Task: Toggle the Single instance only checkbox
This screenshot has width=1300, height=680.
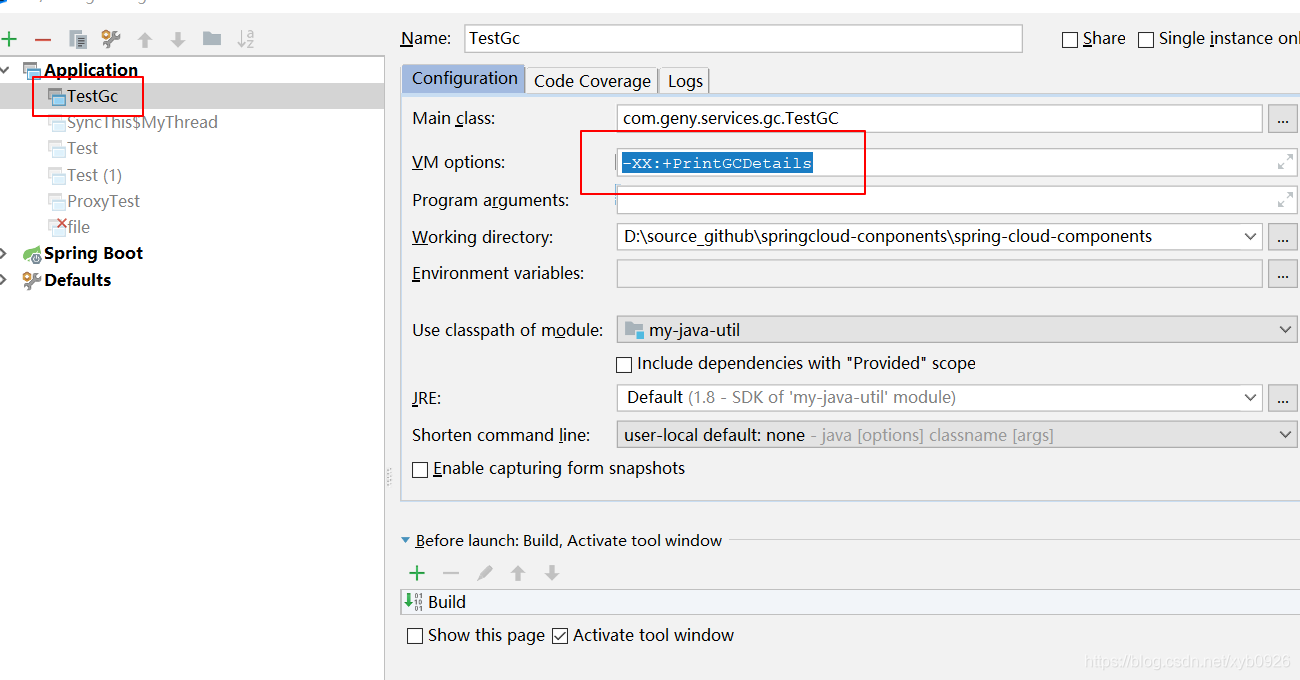Action: tap(1146, 39)
